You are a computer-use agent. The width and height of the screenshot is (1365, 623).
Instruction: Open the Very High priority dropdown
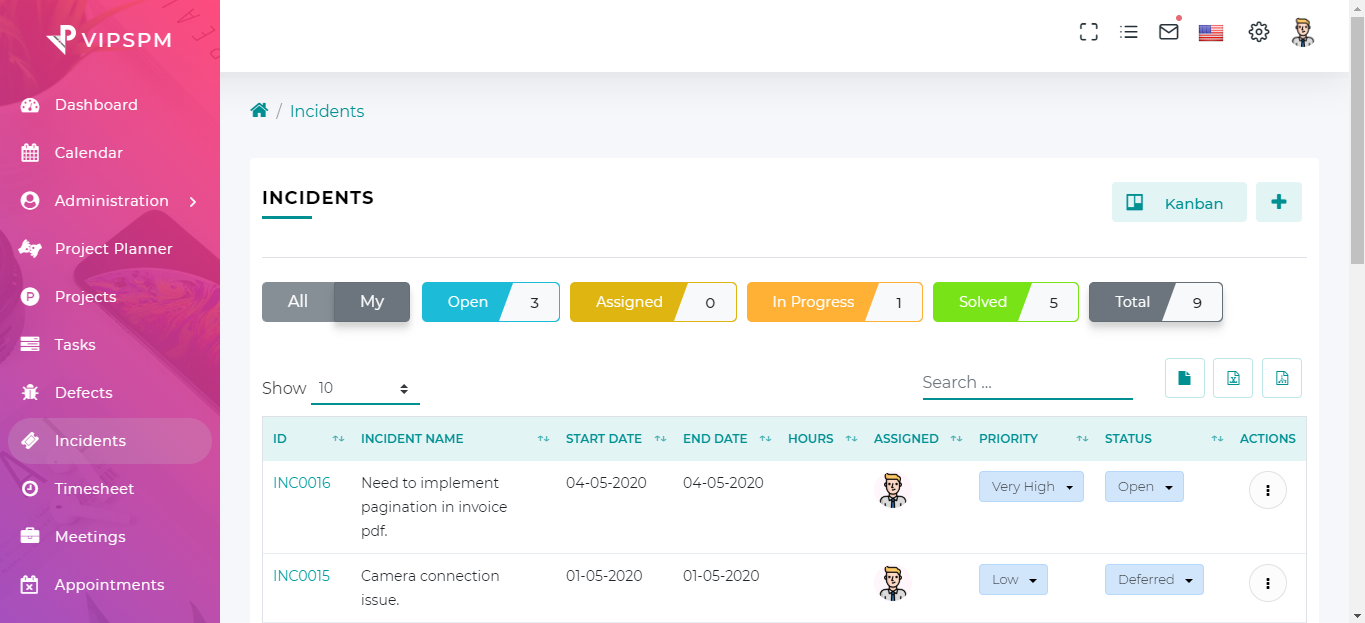point(1031,487)
